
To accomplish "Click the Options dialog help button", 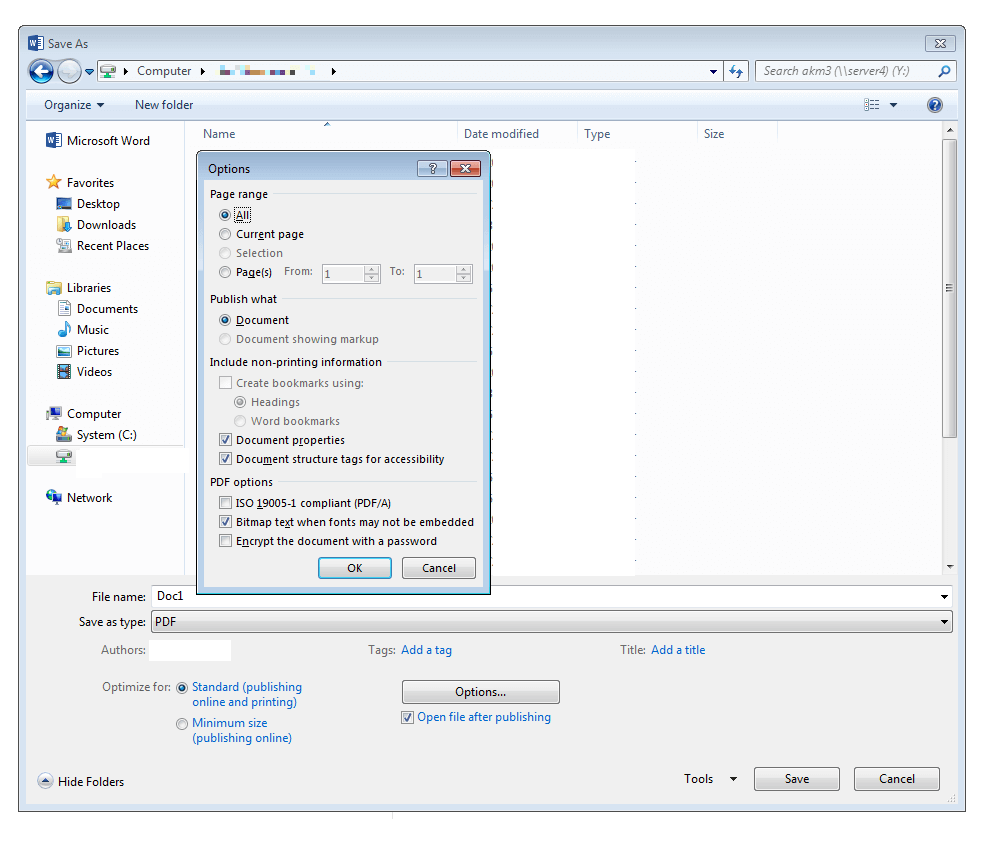I will tap(432, 168).
